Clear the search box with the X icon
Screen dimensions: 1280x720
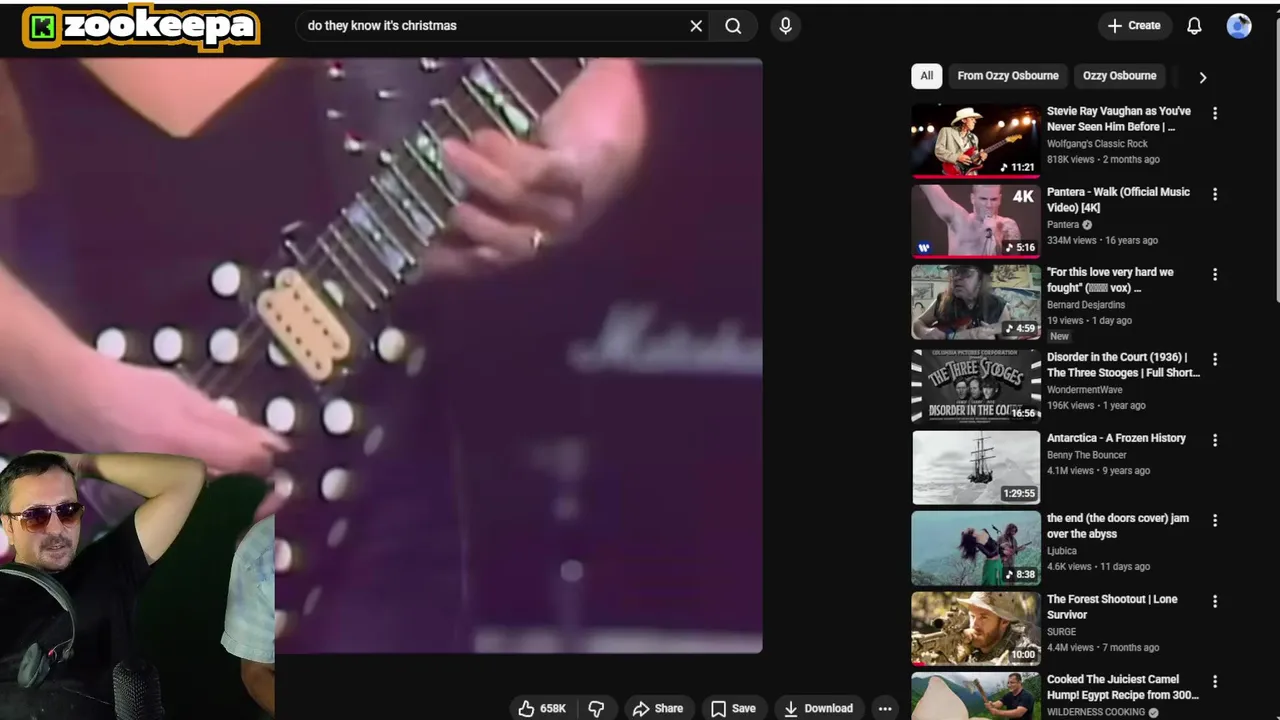(x=696, y=26)
